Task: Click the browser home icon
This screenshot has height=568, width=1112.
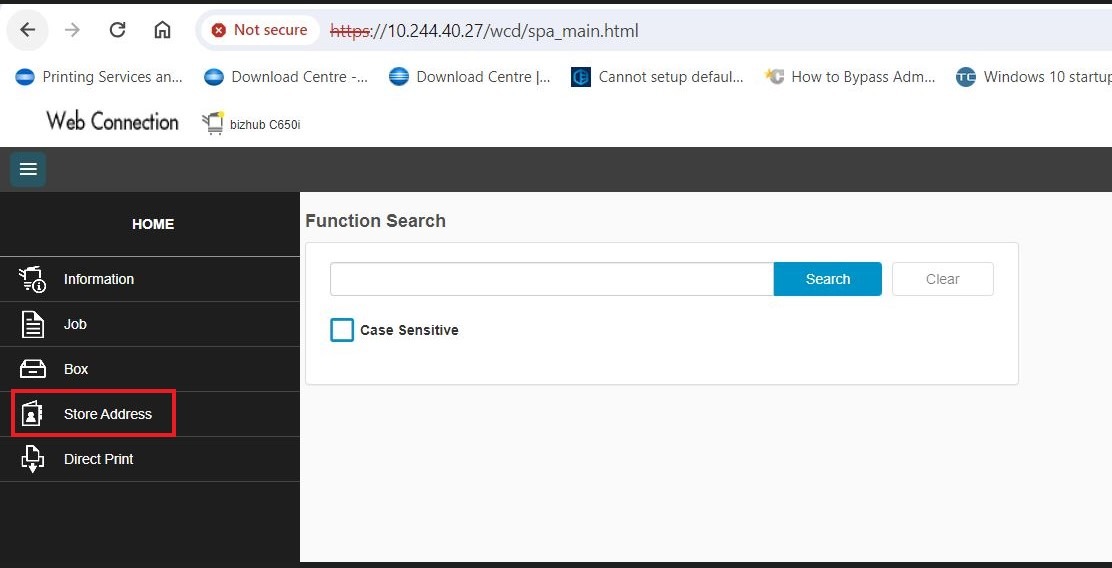Action: [x=162, y=30]
